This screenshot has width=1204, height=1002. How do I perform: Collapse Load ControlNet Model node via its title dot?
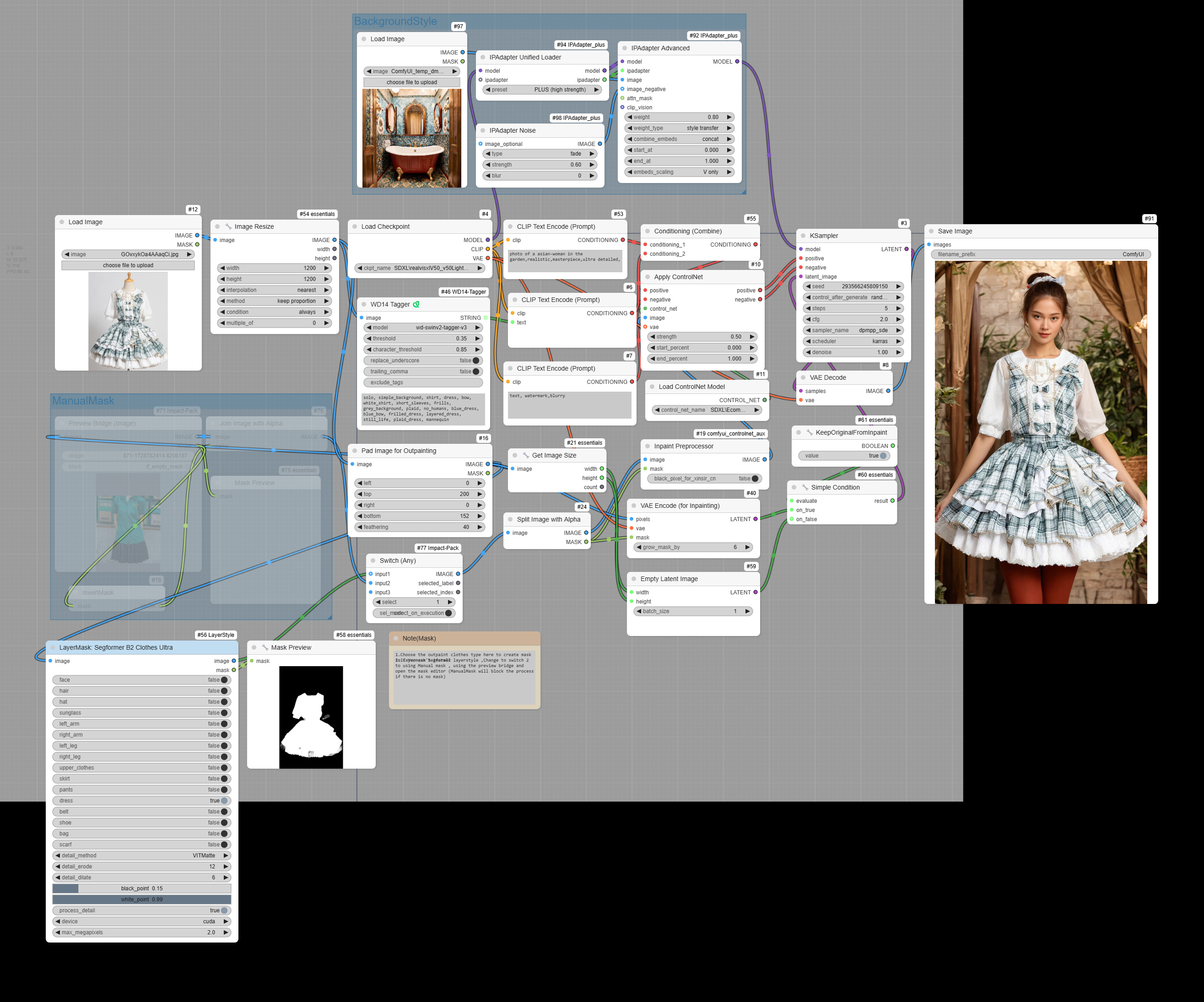(x=652, y=387)
